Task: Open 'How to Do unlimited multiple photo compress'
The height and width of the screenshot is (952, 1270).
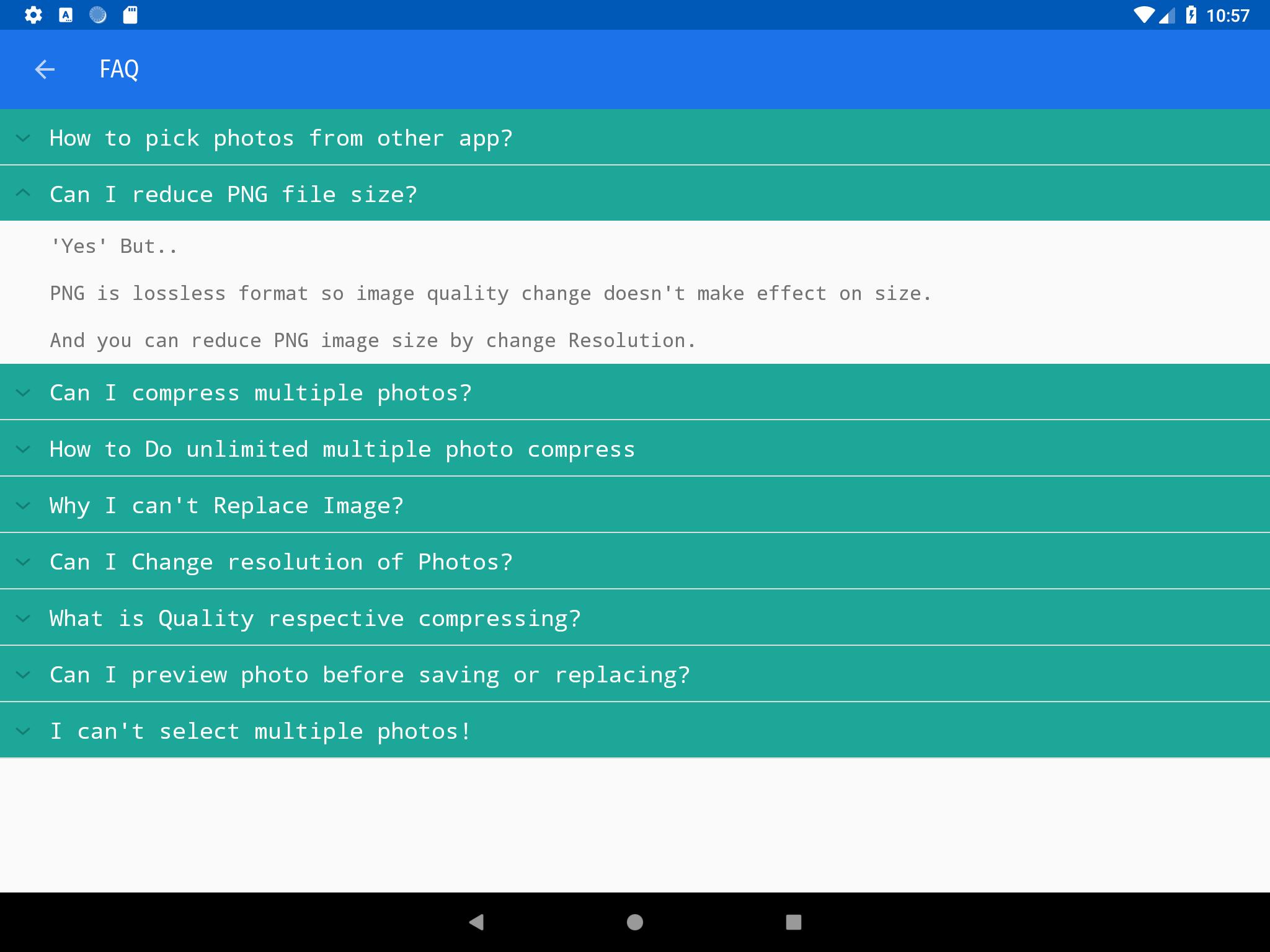Action: 342,449
